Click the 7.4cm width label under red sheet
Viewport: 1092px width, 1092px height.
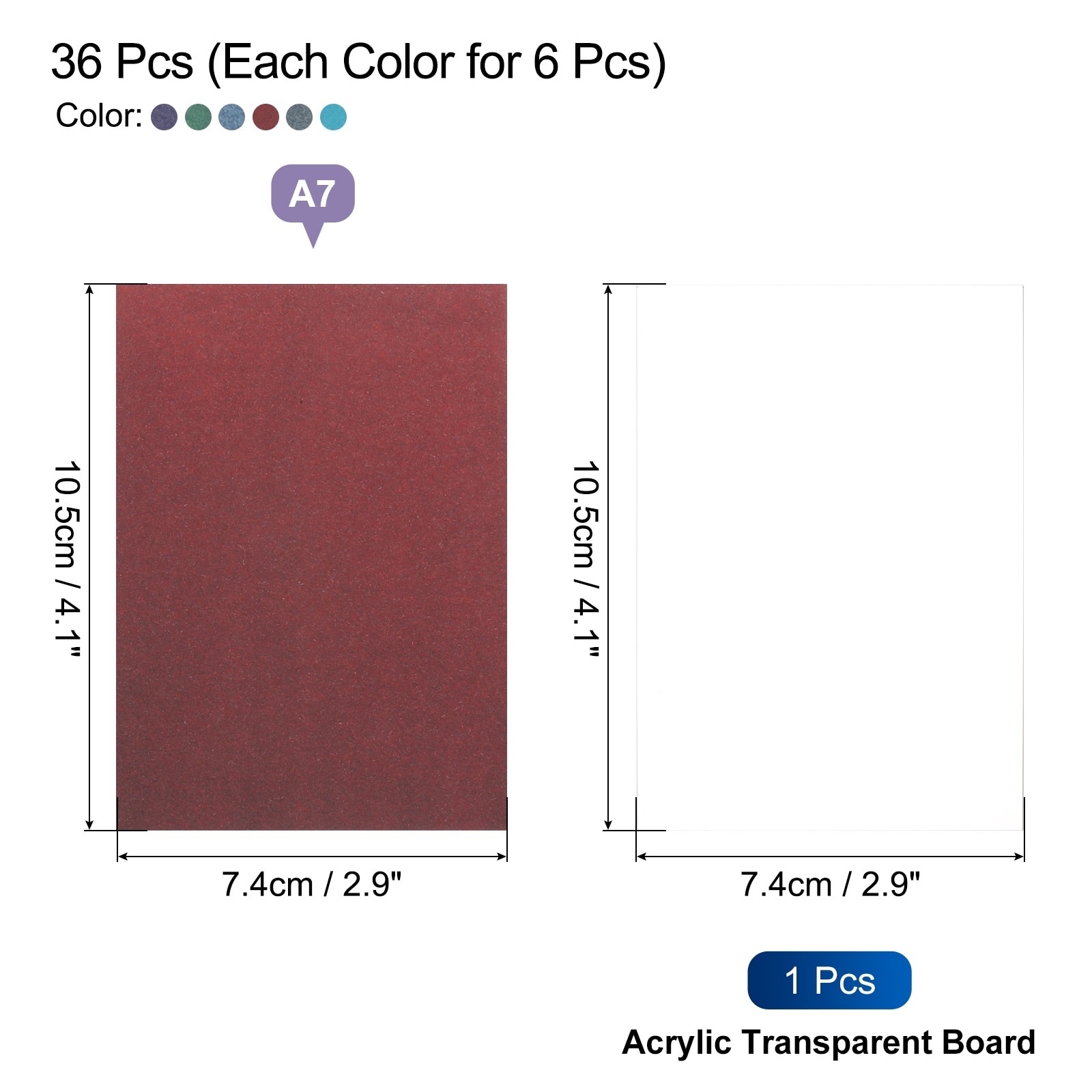312,885
